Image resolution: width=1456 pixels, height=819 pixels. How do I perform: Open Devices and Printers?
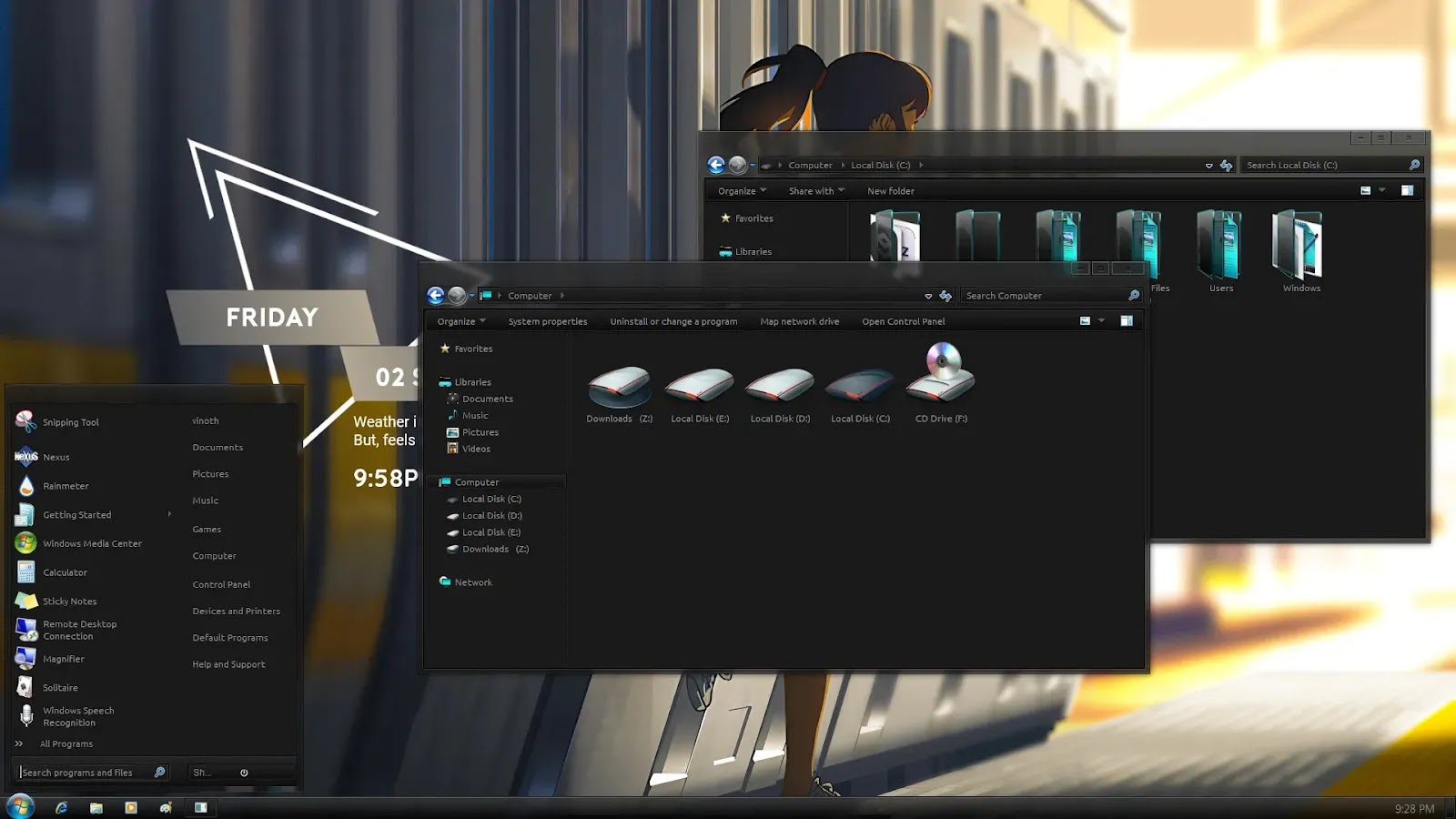(x=237, y=611)
